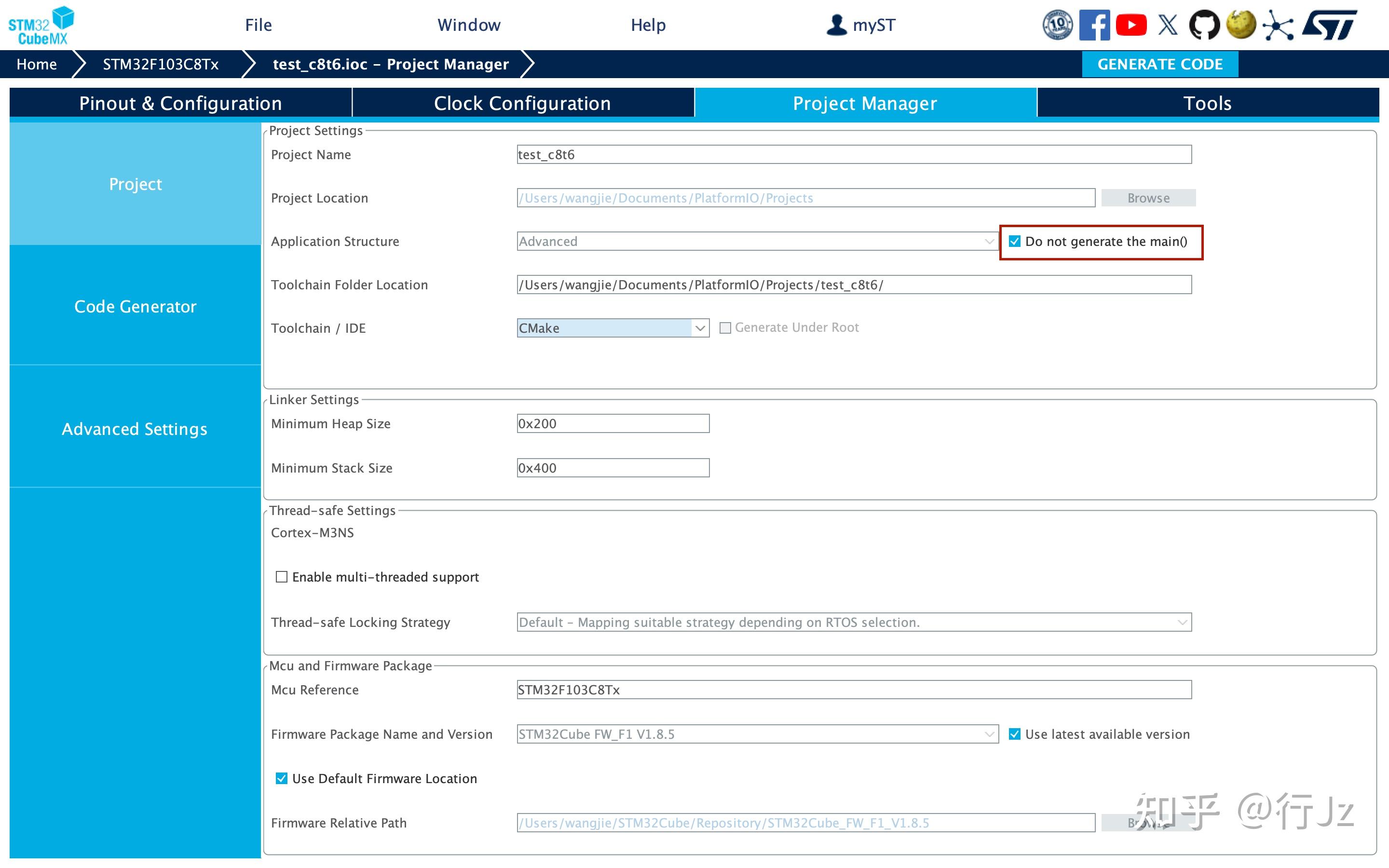Click the ST company logo icon
The height and width of the screenshot is (868, 1389).
[x=1329, y=25]
